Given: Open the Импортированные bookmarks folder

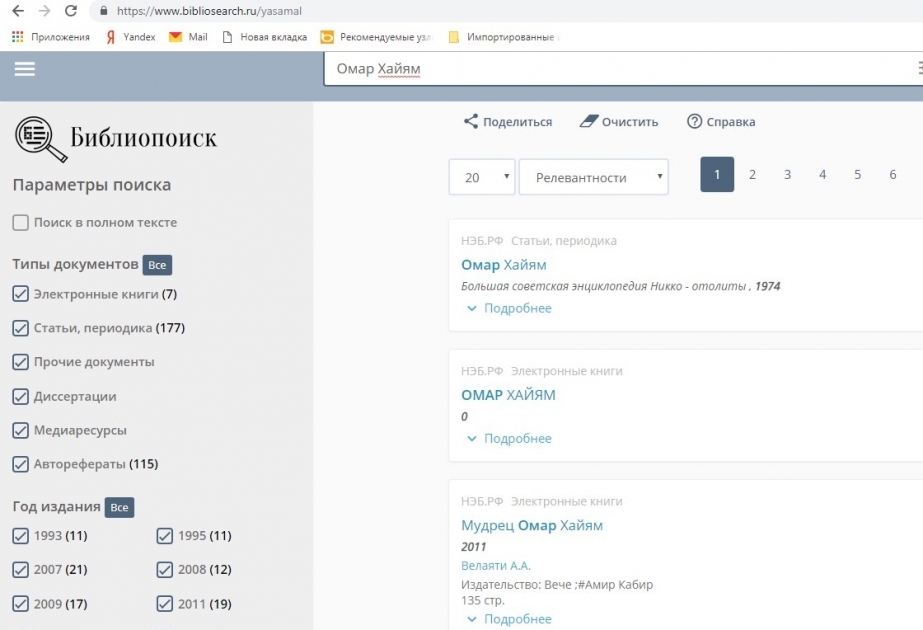Looking at the screenshot, I should pos(503,37).
